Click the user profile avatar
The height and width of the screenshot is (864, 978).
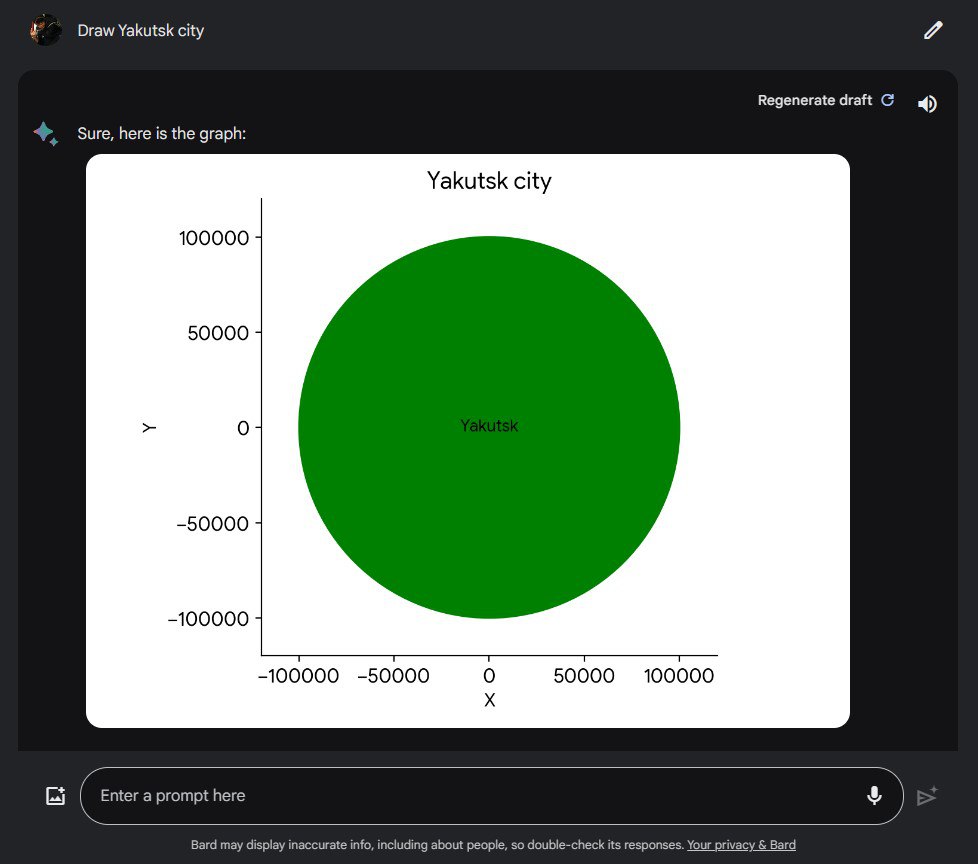click(x=46, y=30)
